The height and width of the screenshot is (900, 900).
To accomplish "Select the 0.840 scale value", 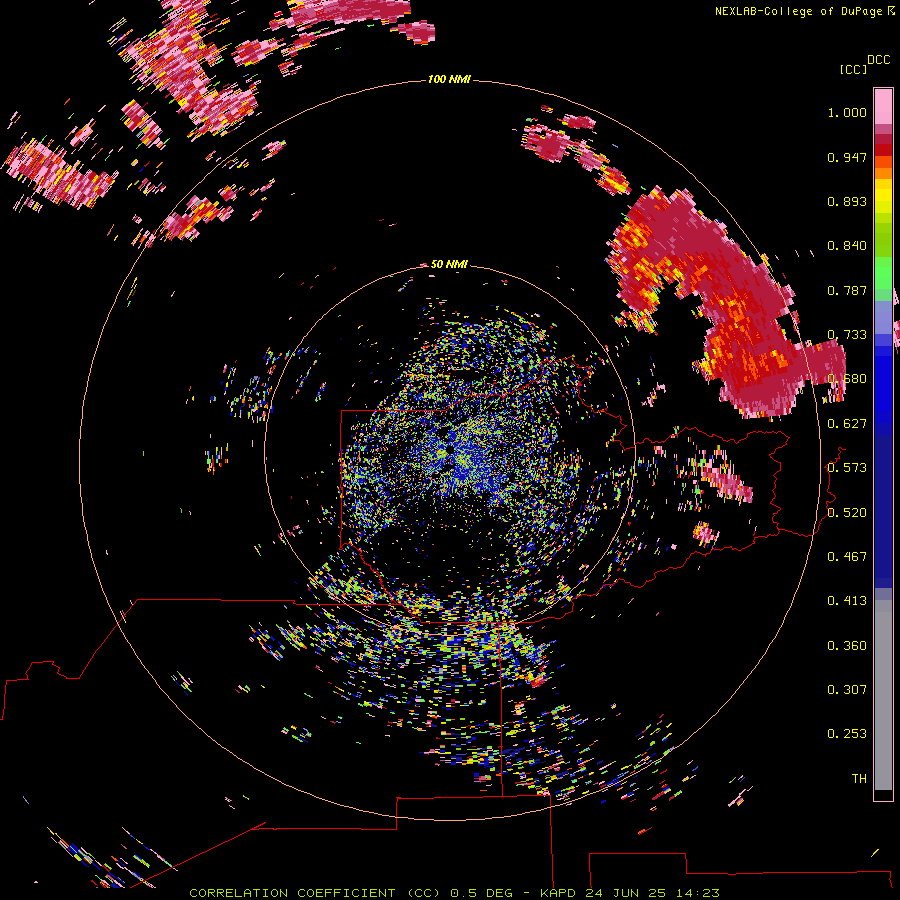I will pos(847,246).
